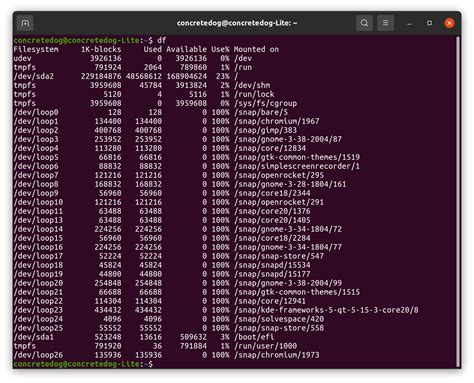
Task: Click the /snap/snapd/15177 mount path
Action: 272,274
